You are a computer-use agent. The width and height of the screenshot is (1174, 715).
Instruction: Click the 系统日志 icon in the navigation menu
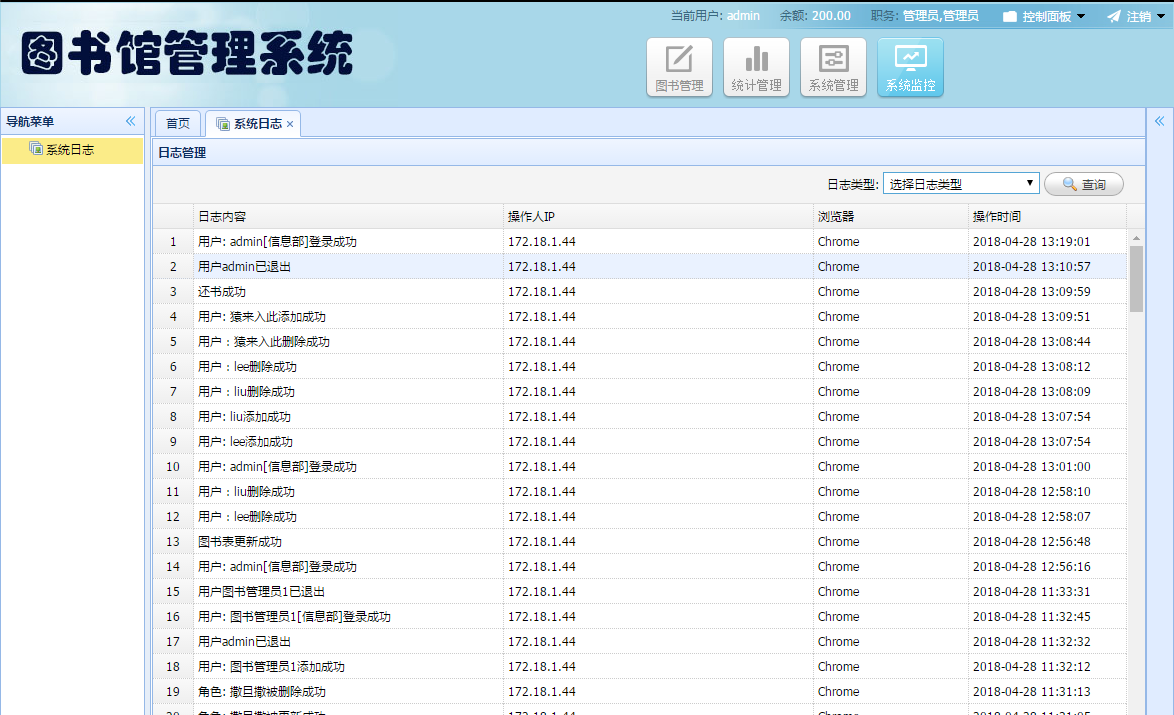point(33,149)
